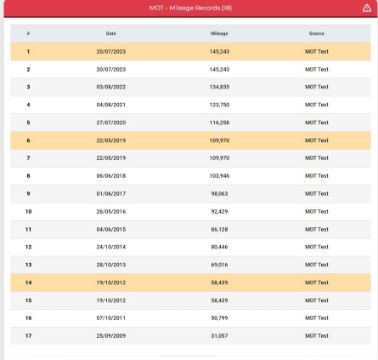378x360 pixels.
Task: Click the row number column header
Action: [x=28, y=33]
